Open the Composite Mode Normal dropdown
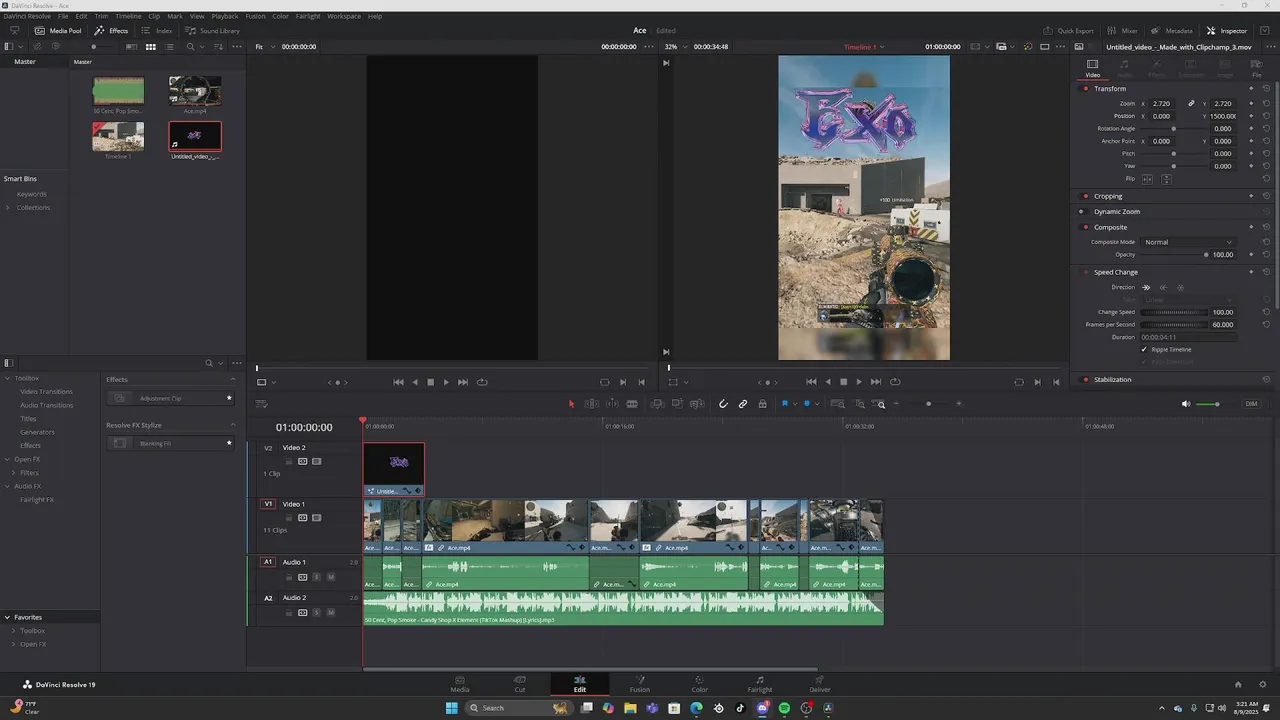The image size is (1280, 720). pyautogui.click(x=1188, y=242)
